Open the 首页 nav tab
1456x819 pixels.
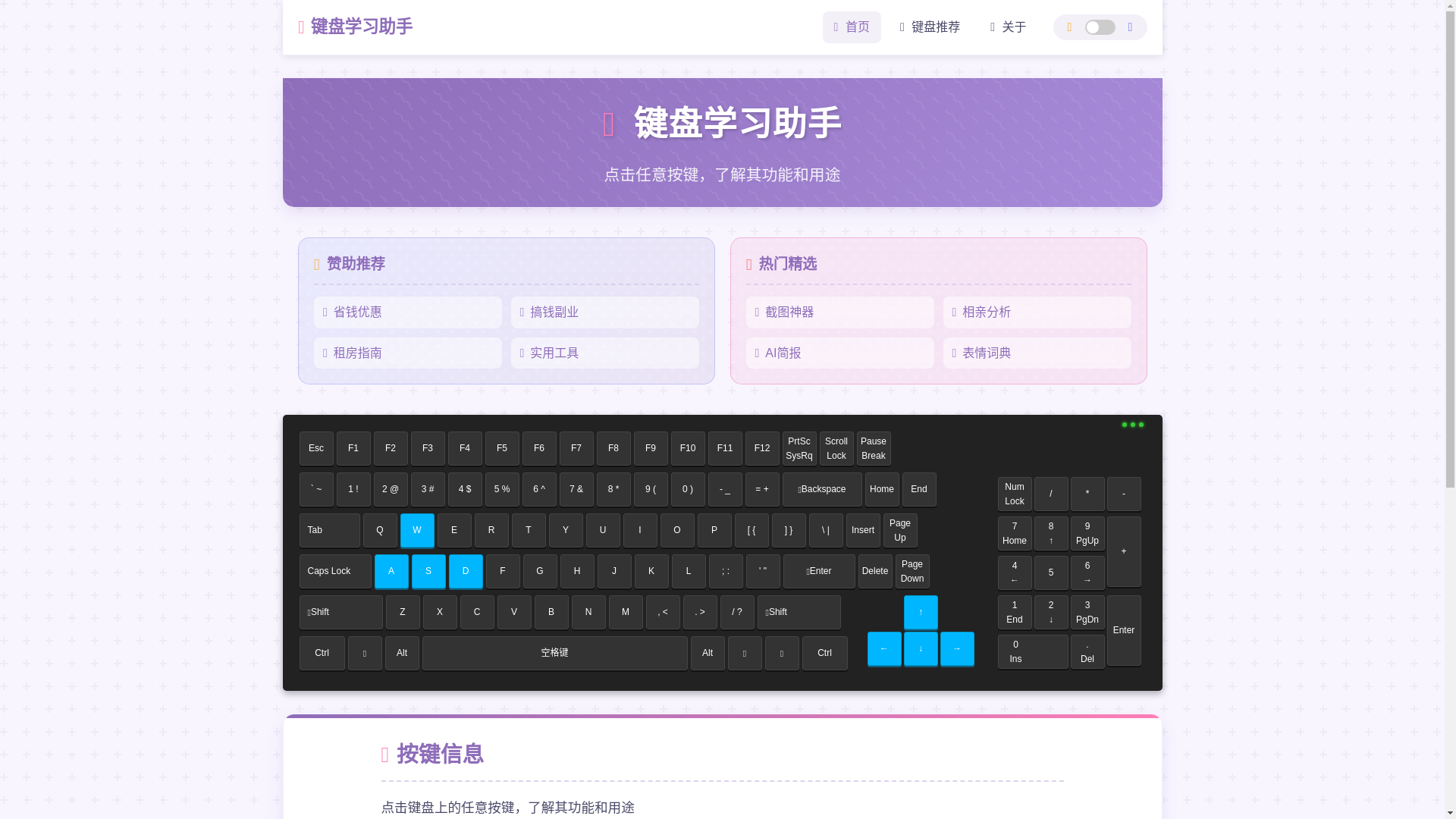[x=852, y=27]
